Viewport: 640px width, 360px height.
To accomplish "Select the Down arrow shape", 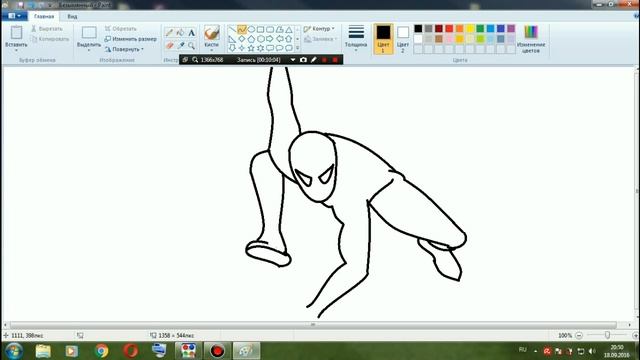I will (x=232, y=48).
